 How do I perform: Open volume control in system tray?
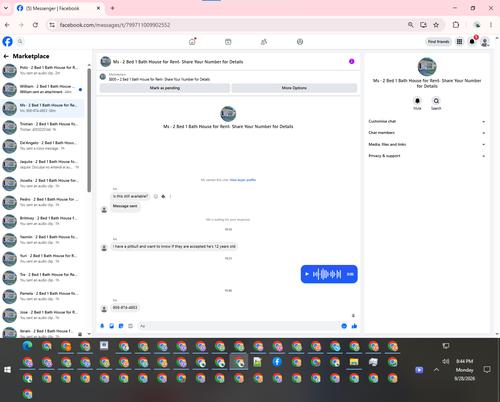[x=446, y=361]
